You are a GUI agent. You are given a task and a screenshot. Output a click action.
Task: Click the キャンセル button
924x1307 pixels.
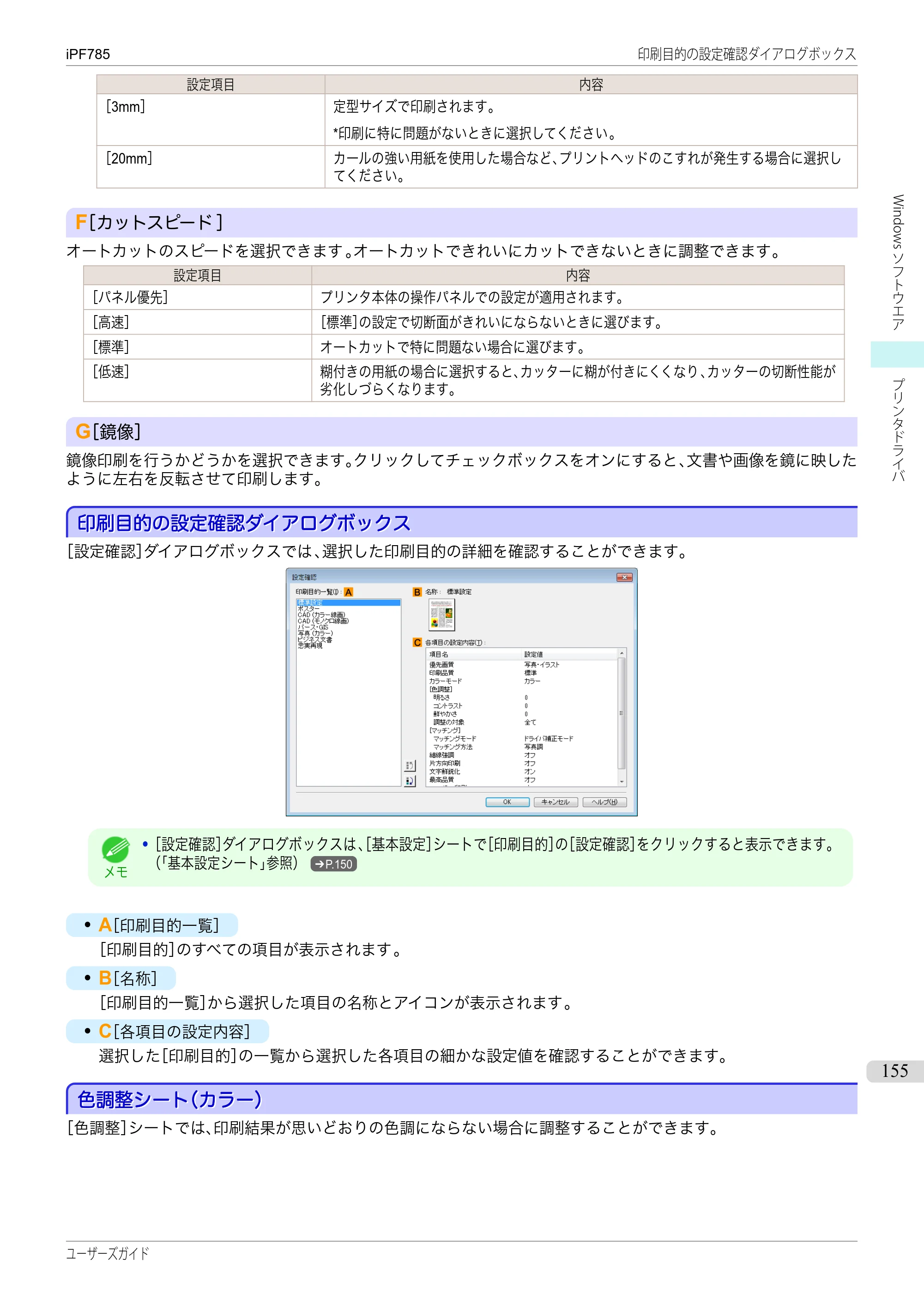556,802
